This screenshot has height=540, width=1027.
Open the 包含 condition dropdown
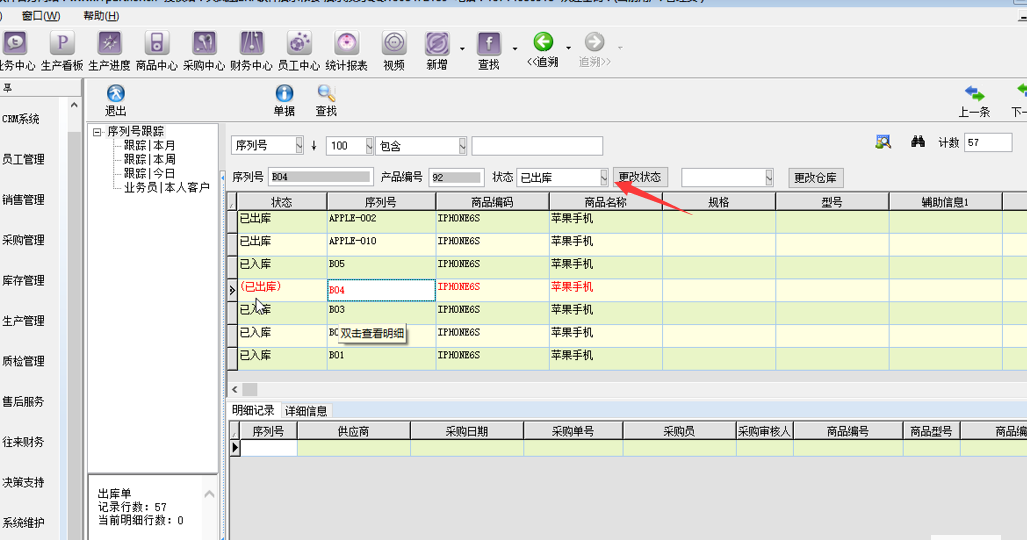point(462,145)
